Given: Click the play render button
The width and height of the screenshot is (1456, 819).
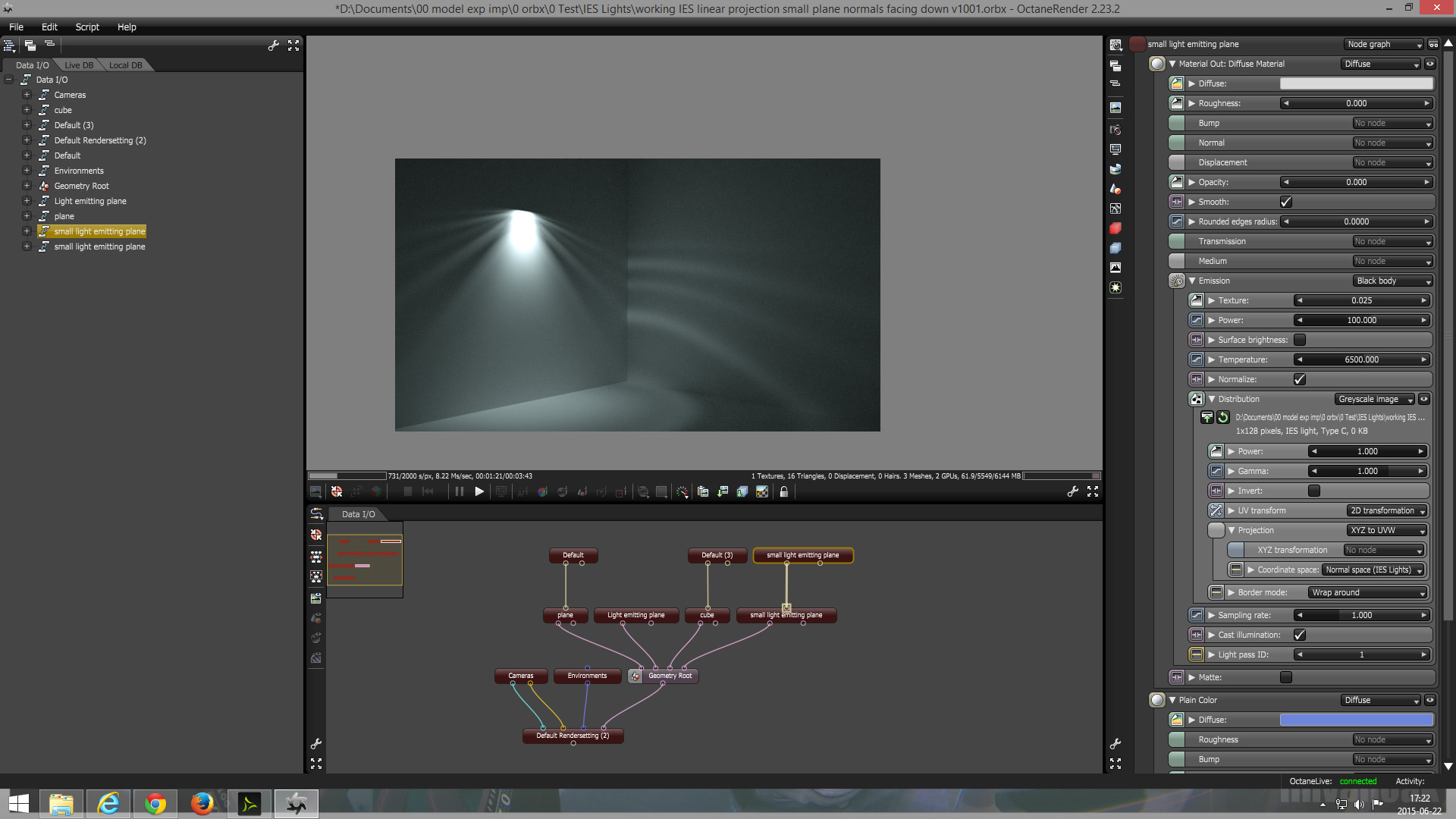Looking at the screenshot, I should pyautogui.click(x=479, y=491).
